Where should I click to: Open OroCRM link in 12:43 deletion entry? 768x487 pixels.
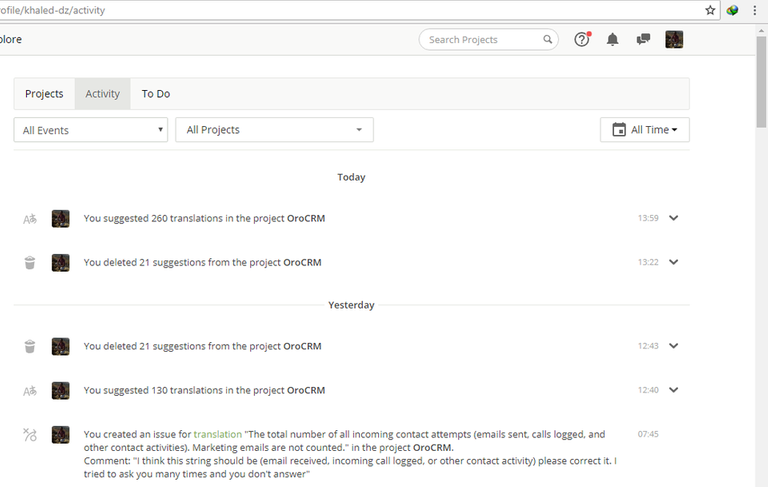[x=302, y=346]
